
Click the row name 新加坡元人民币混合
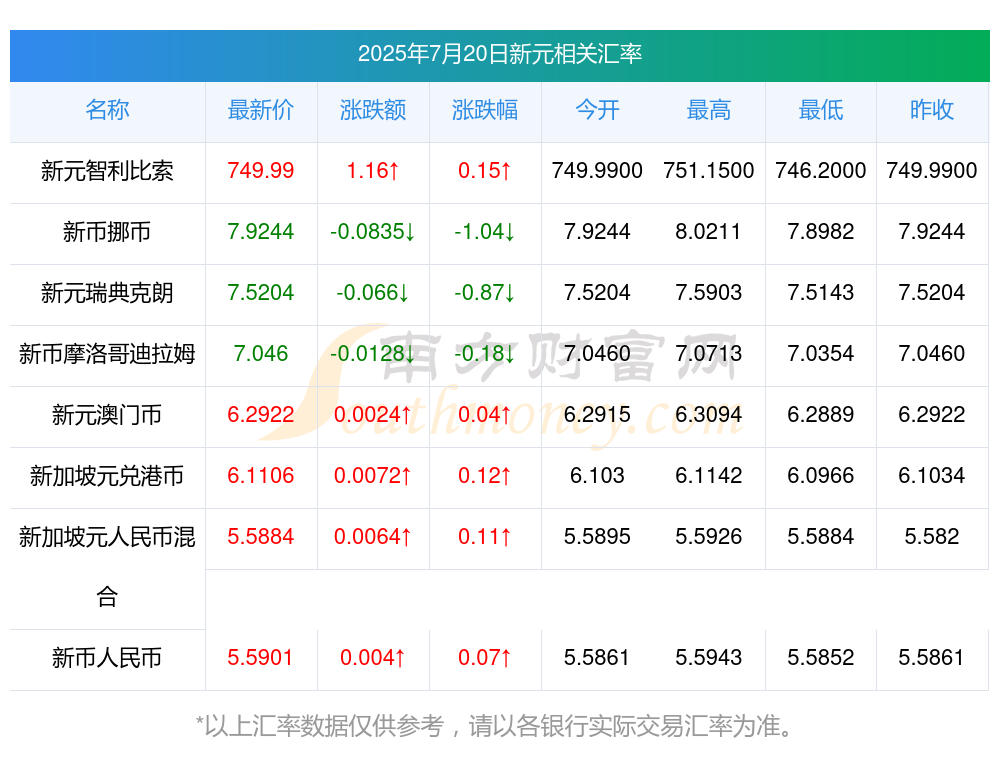(x=107, y=567)
